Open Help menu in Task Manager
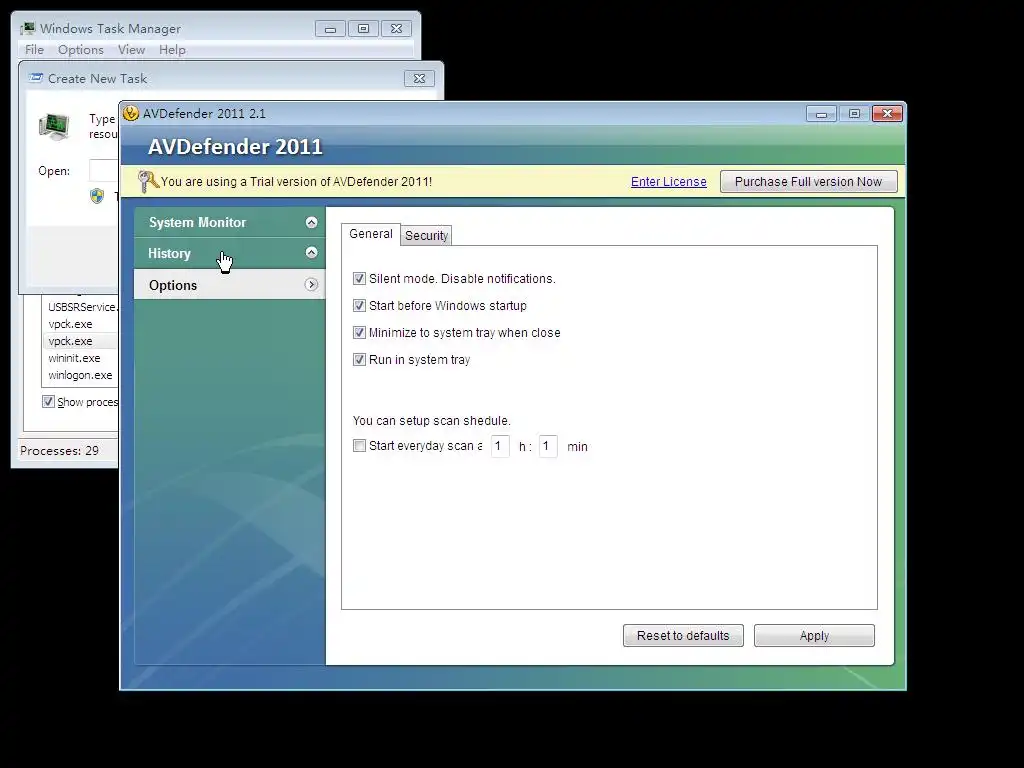Screen dimensions: 1024x768 172,50
